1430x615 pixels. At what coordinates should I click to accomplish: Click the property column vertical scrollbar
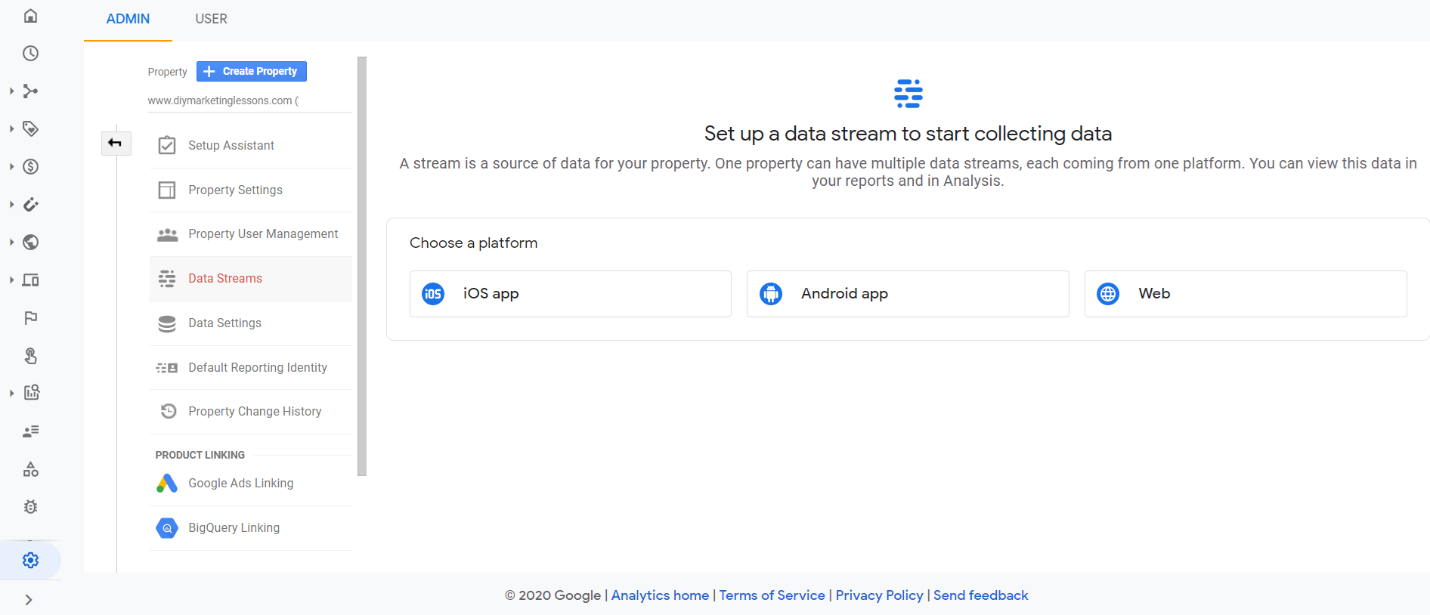(x=362, y=265)
